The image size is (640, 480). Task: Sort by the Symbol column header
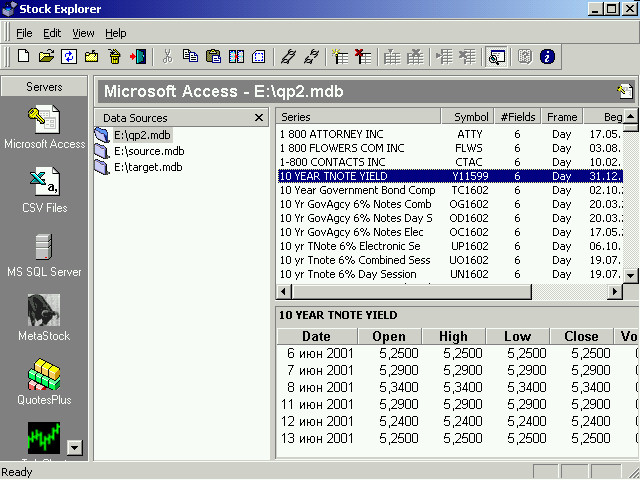467,117
